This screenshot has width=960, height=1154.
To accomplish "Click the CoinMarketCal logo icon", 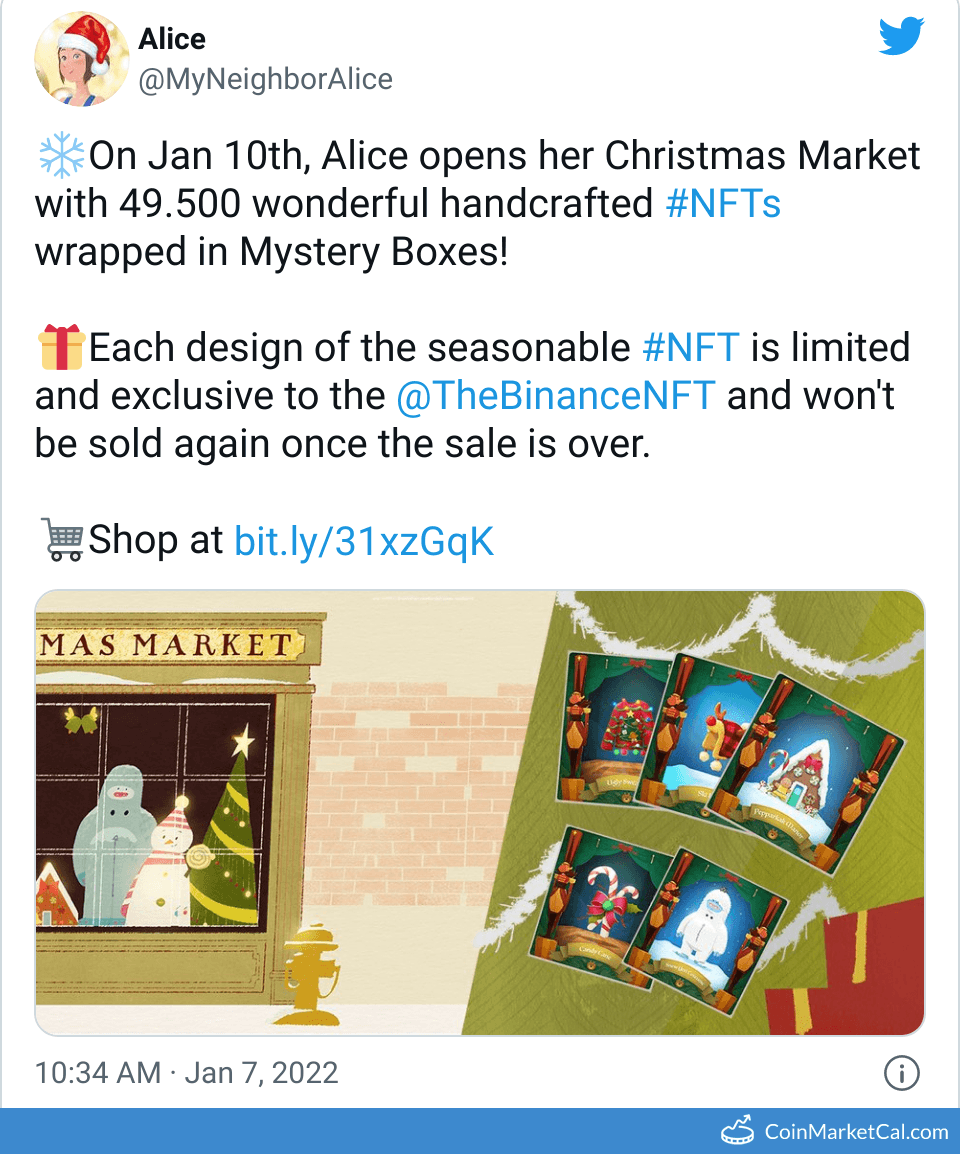I will (x=738, y=1130).
